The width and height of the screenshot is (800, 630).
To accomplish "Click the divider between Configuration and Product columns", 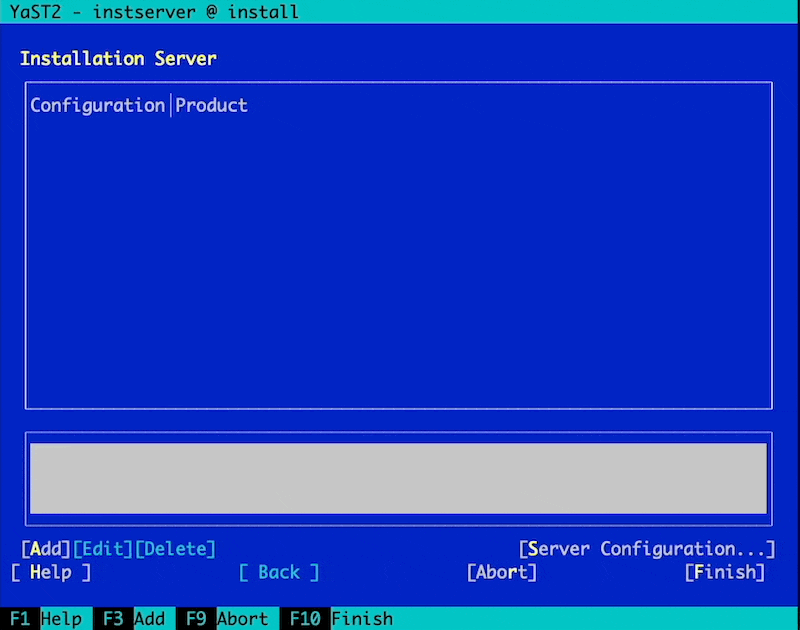I will click(x=170, y=105).
